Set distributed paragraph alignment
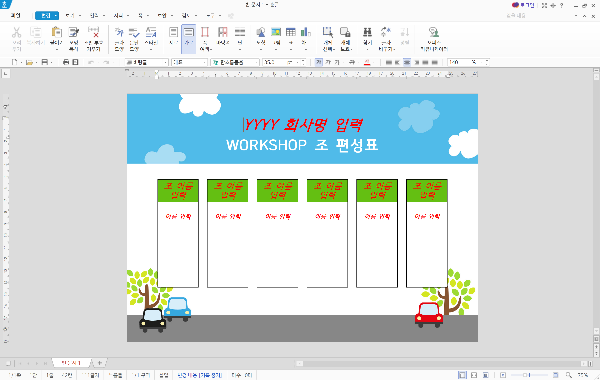 click(x=425, y=62)
